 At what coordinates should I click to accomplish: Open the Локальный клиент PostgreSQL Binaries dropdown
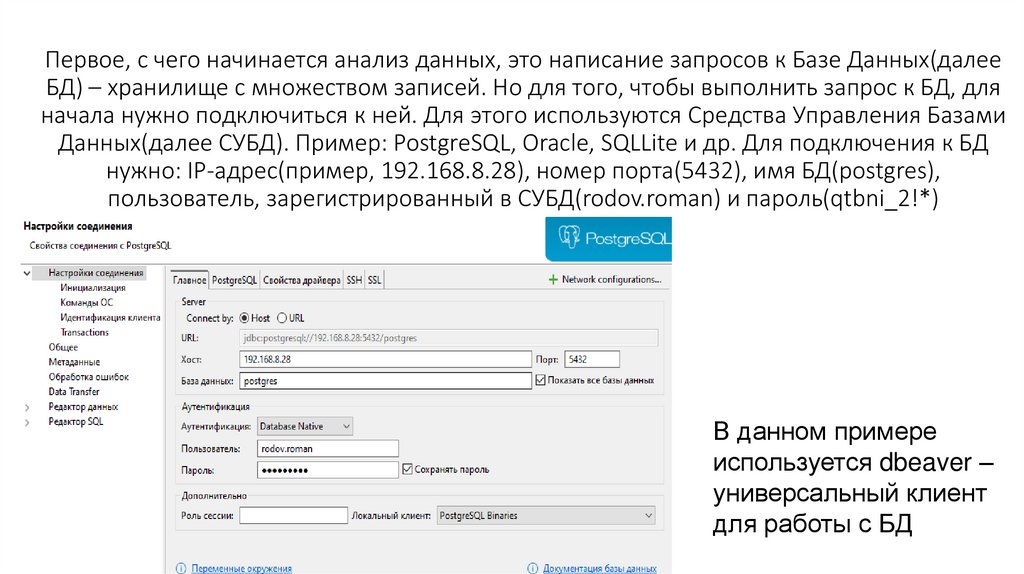click(x=546, y=515)
